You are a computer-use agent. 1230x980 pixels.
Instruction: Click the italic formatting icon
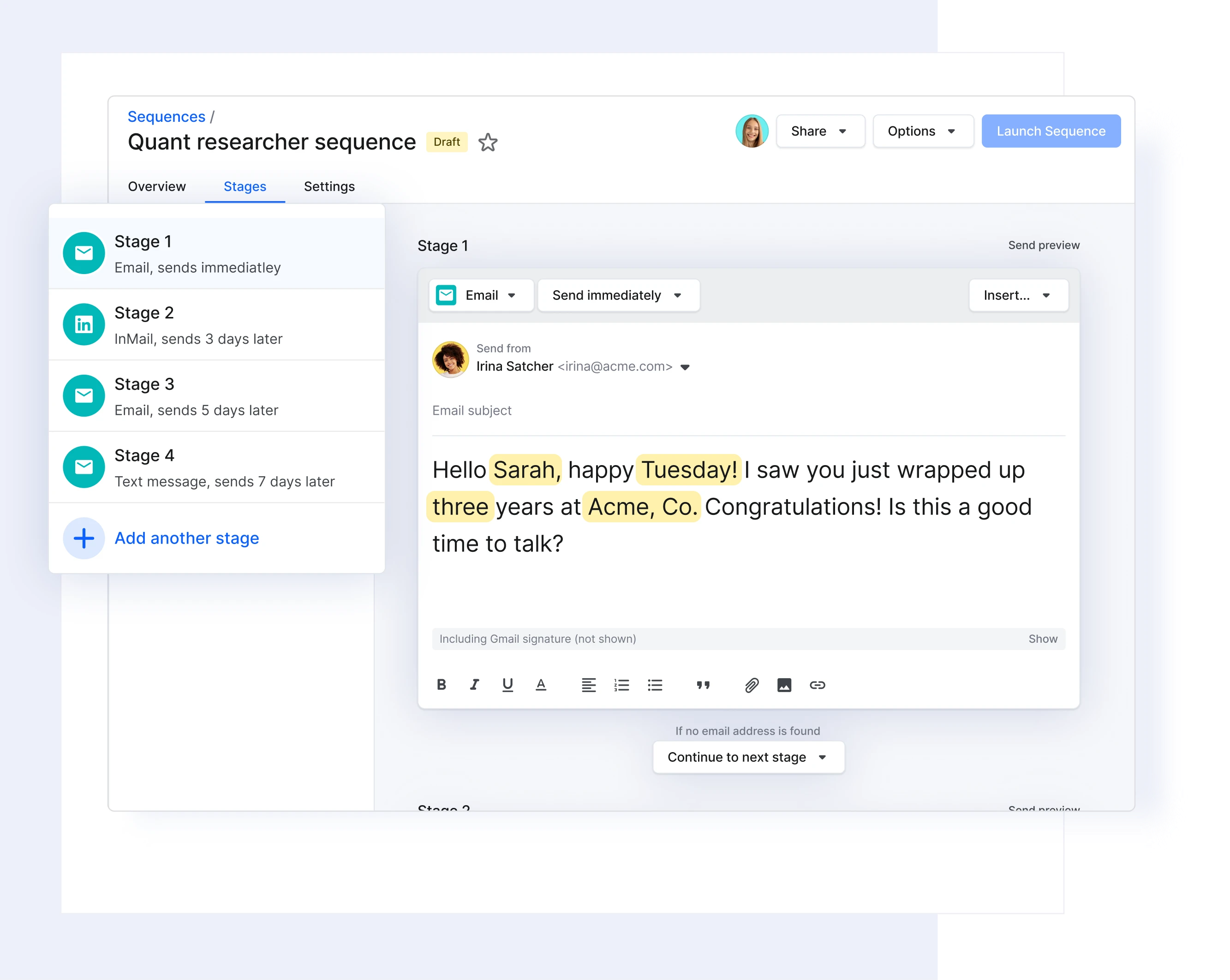pos(474,685)
